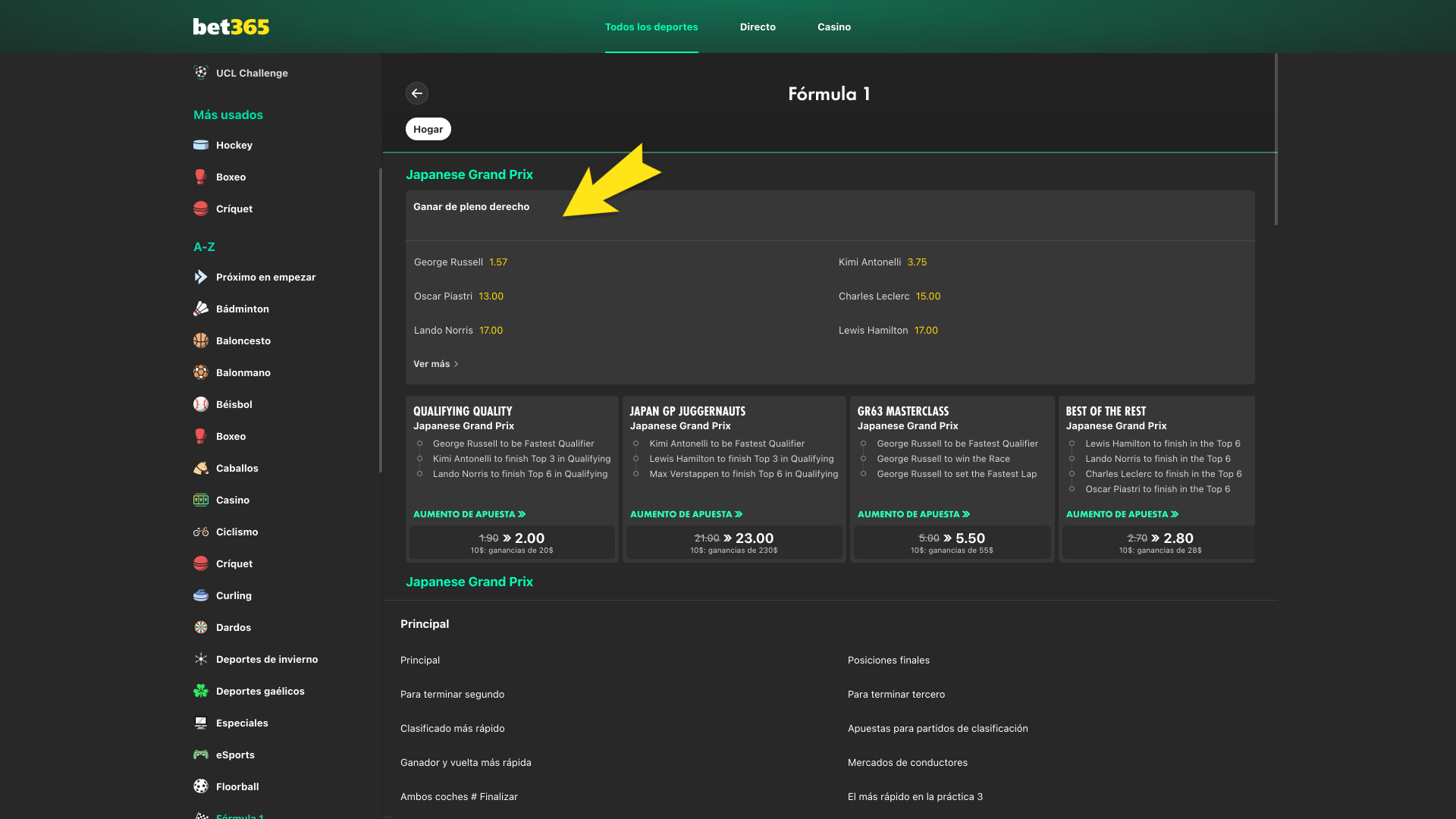Click the first Japanese Grand Prix heading
Screen dimensions: 1456x819
click(x=469, y=174)
